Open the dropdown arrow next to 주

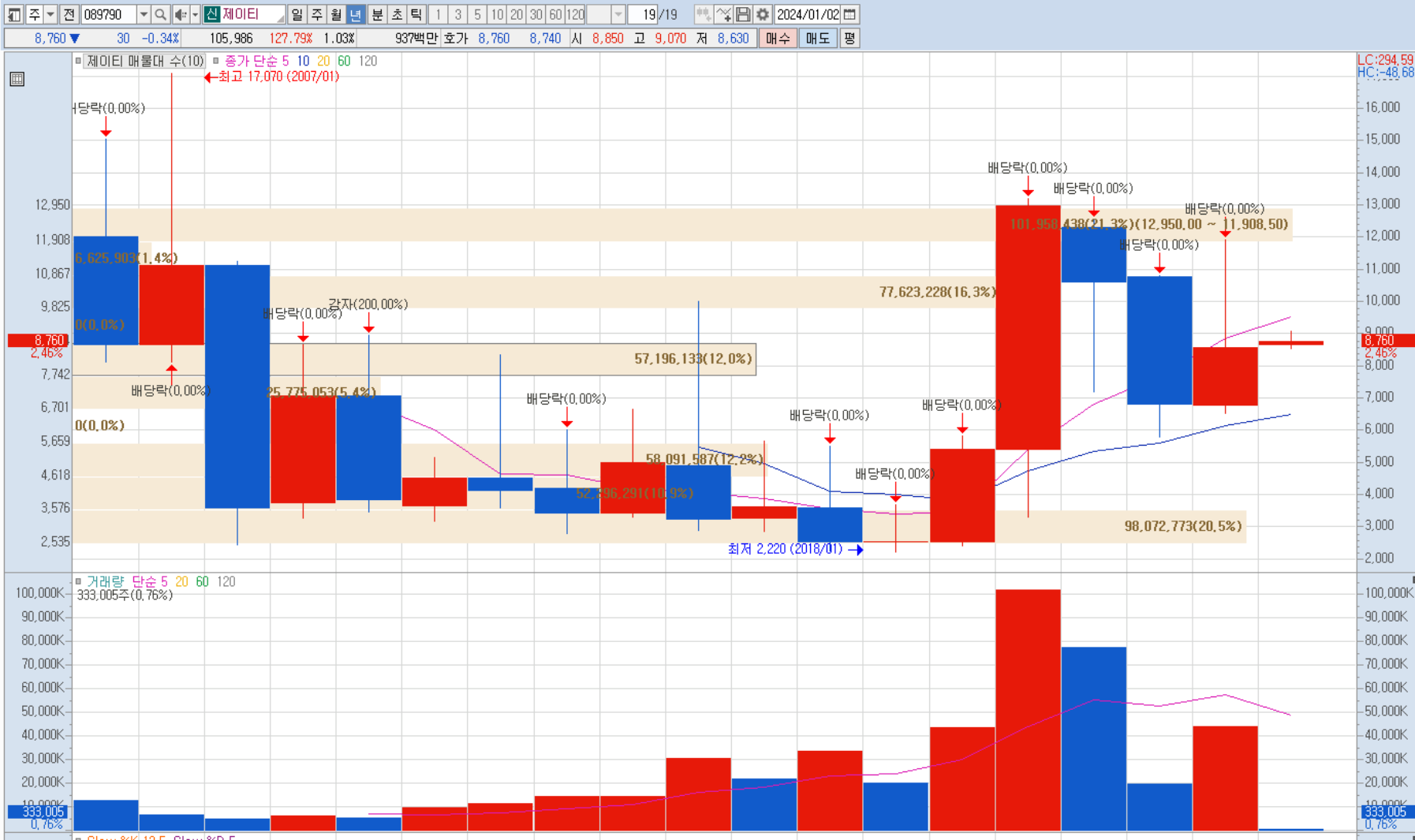point(50,14)
